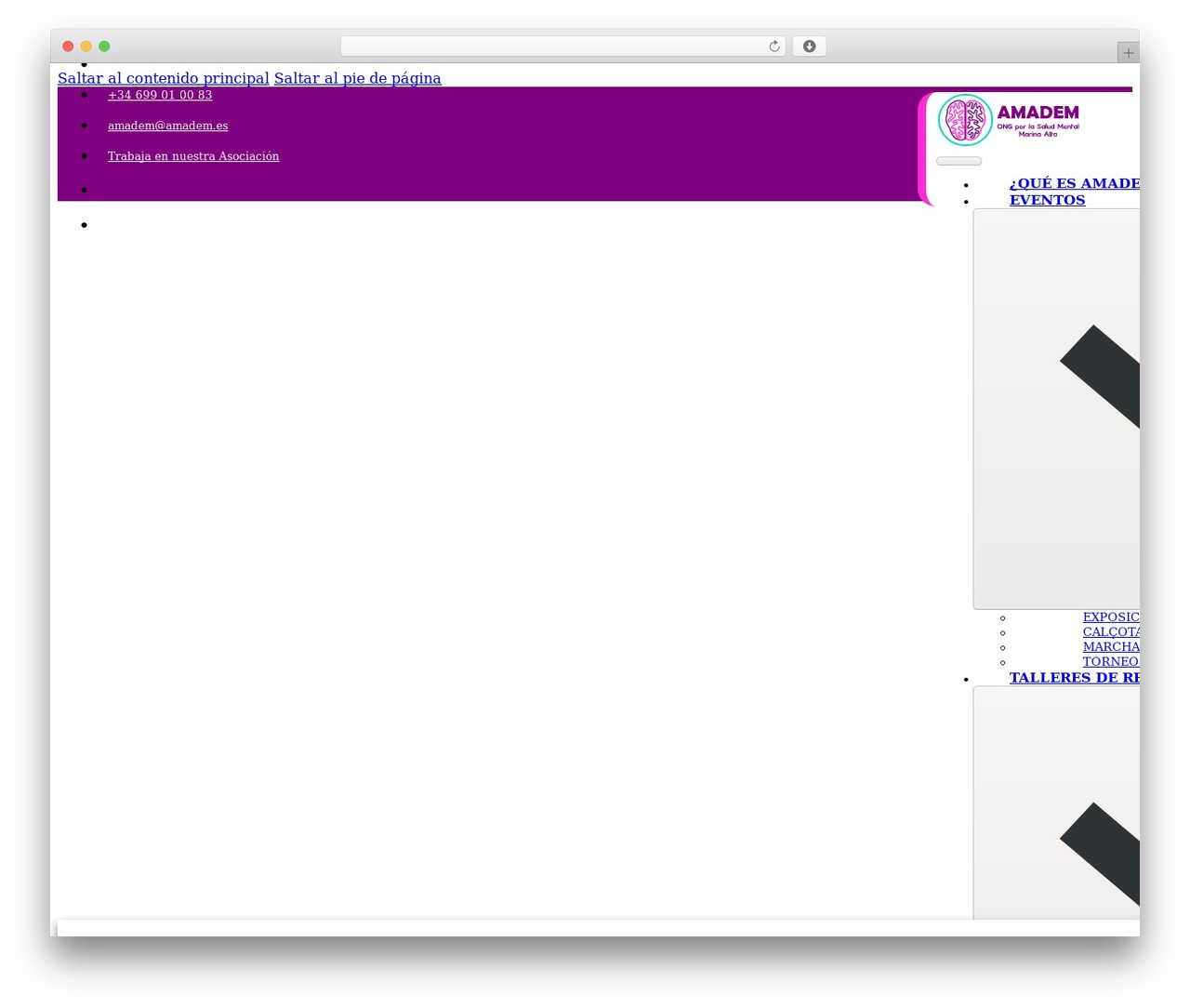This screenshot has height=1008, width=1190.
Task: Close the browser window with the red button
Action: coord(68,46)
